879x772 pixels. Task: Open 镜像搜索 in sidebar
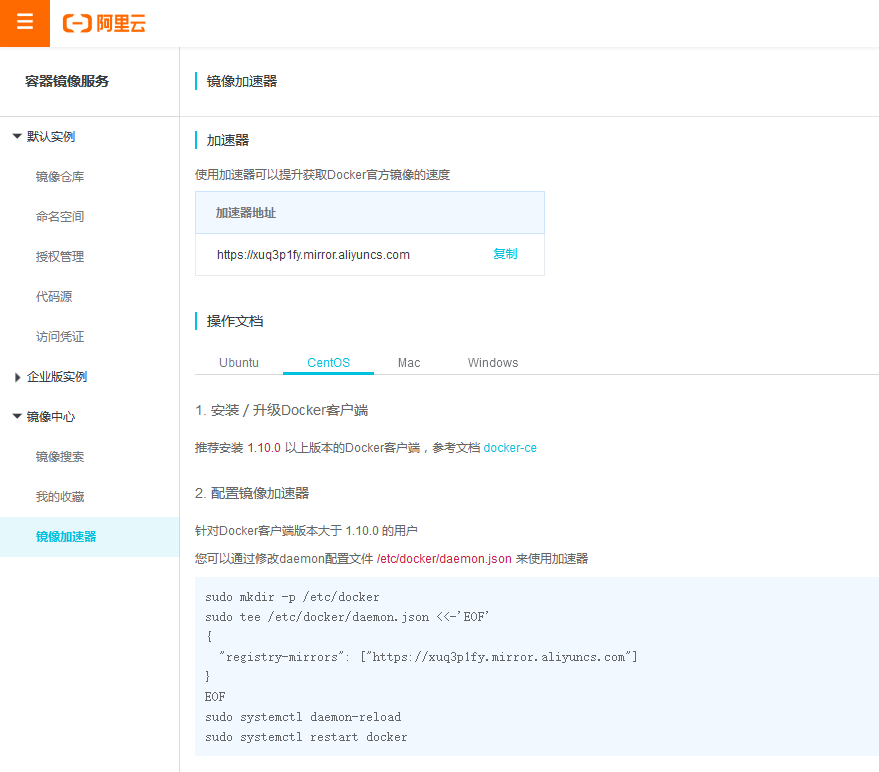pyautogui.click(x=60, y=457)
